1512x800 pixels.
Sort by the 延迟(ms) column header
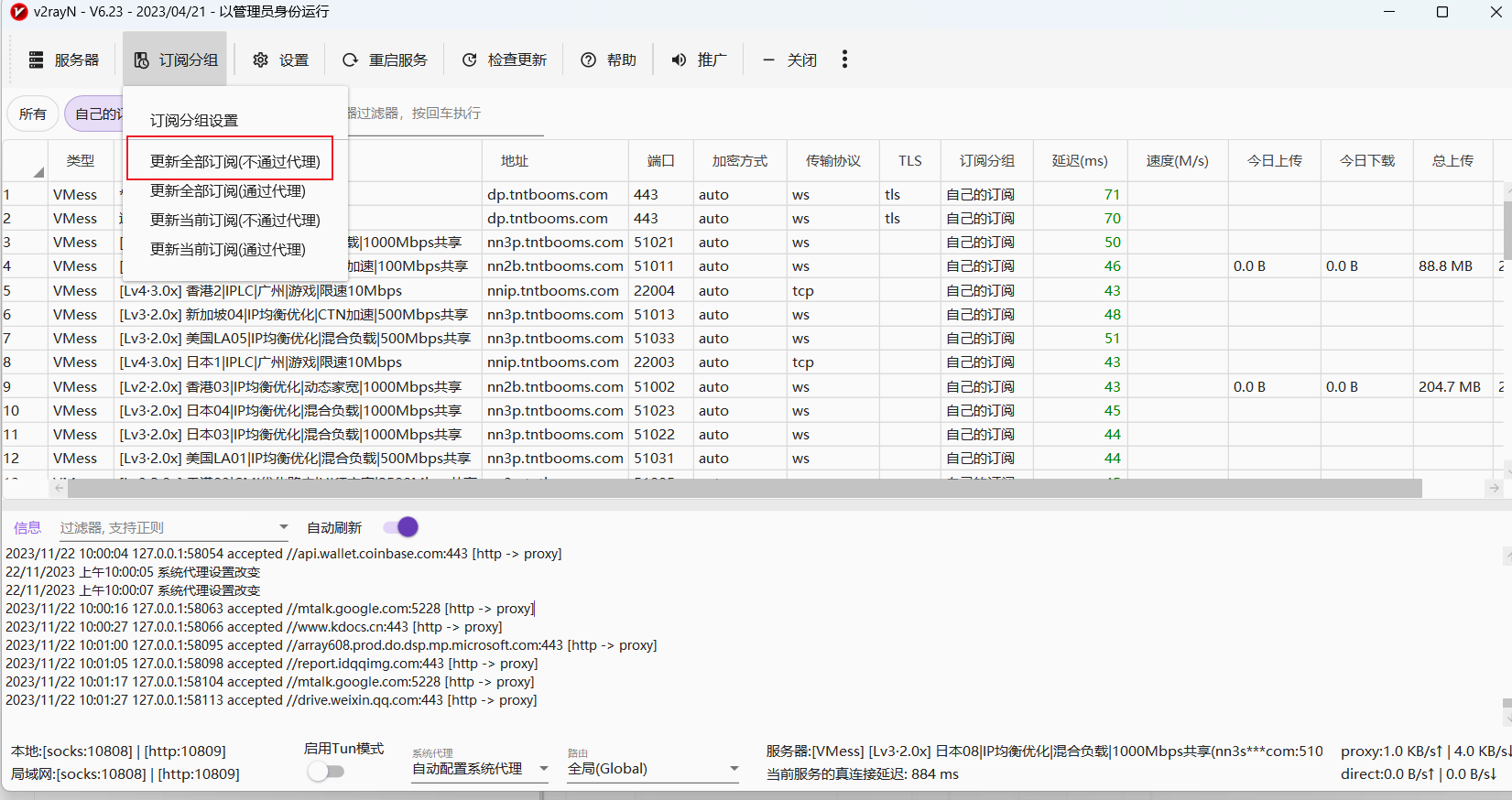click(x=1080, y=161)
